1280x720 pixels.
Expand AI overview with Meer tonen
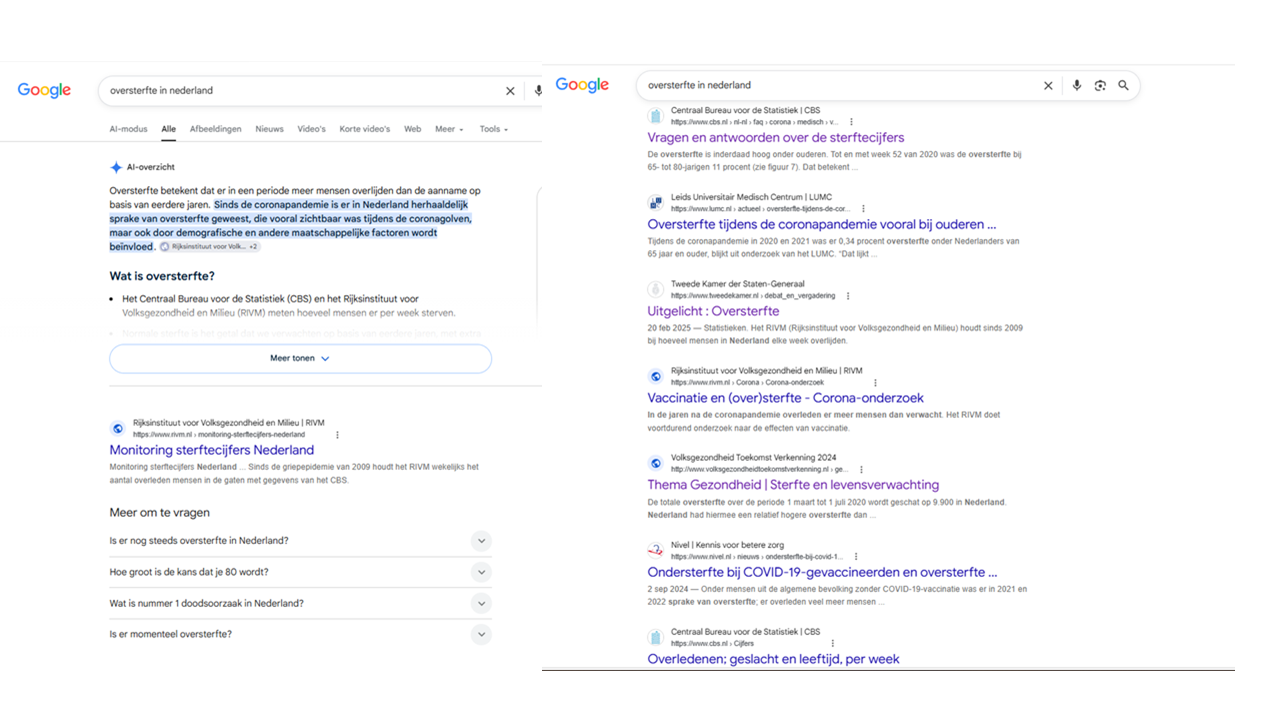tap(300, 358)
